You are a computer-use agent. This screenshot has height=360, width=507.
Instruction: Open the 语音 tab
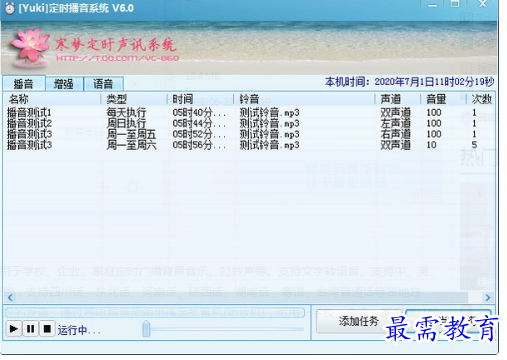pyautogui.click(x=103, y=84)
